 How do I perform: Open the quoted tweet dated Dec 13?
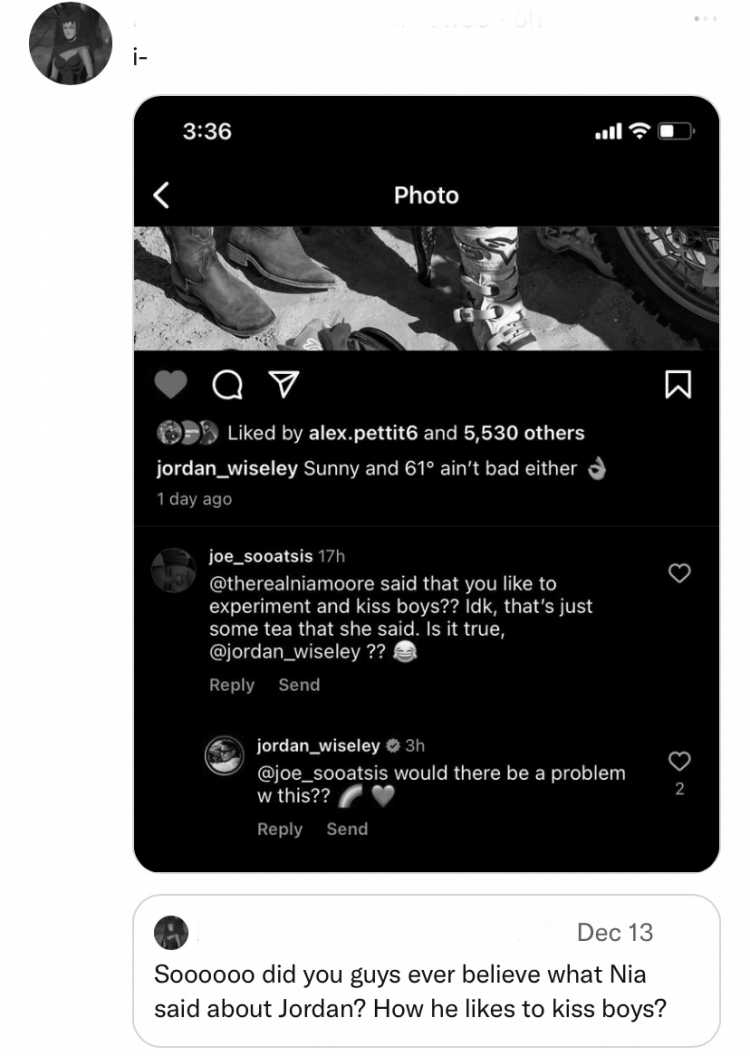[426, 971]
